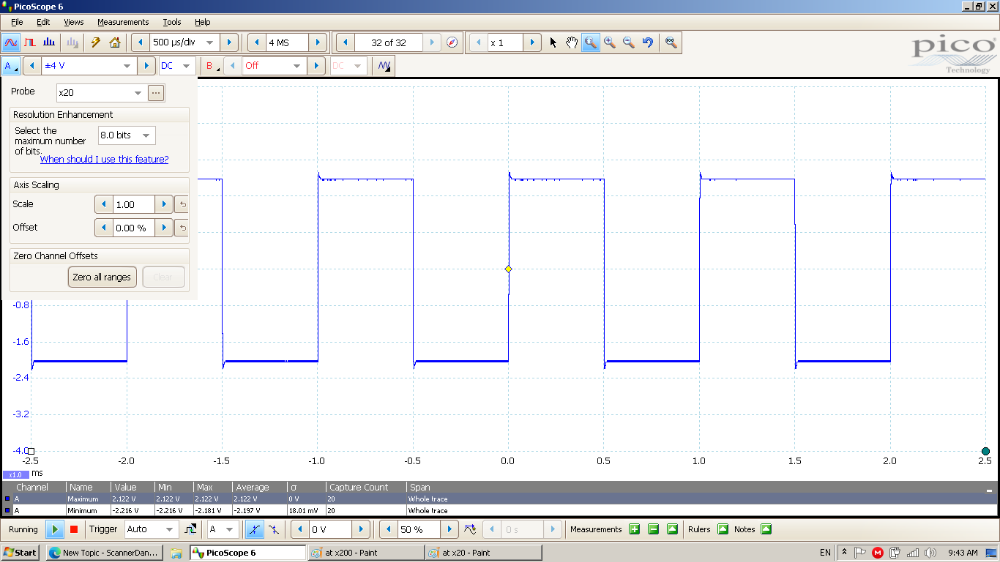Click pre-trigger 50 % field
1000x562 pixels.
tap(419, 529)
